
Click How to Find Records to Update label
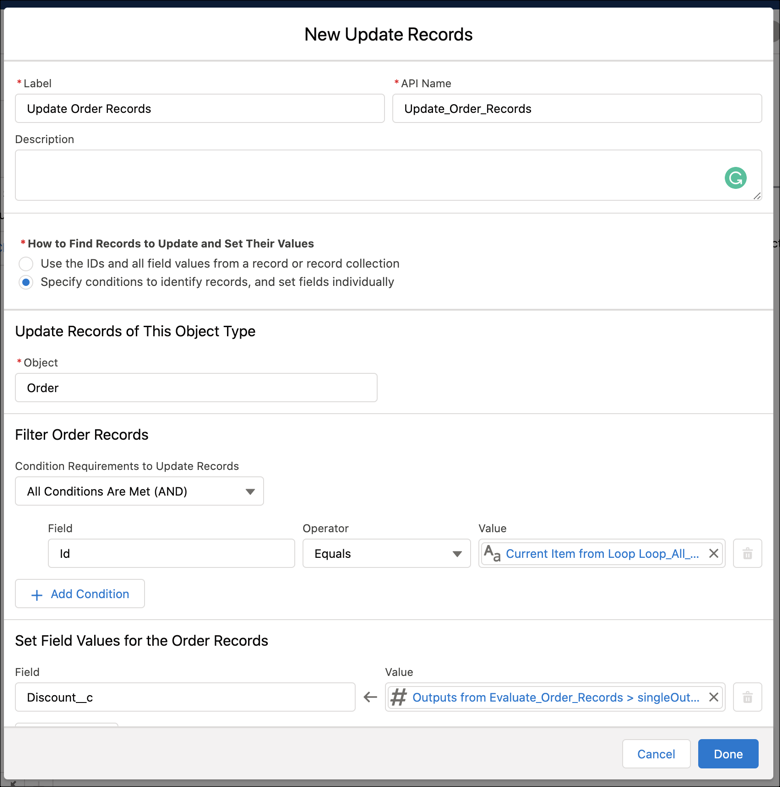[x=171, y=243]
